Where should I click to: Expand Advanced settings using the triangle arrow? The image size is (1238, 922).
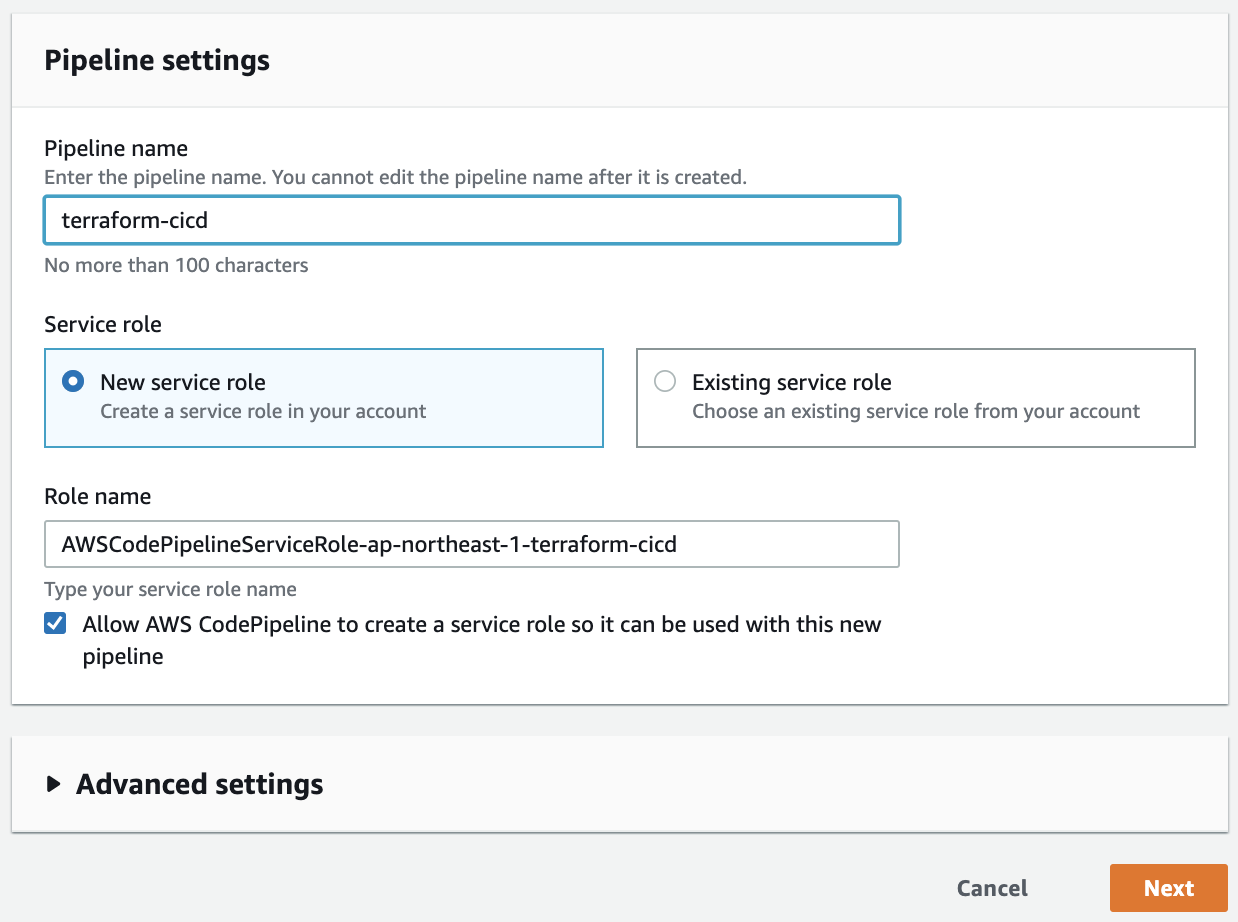pos(54,784)
